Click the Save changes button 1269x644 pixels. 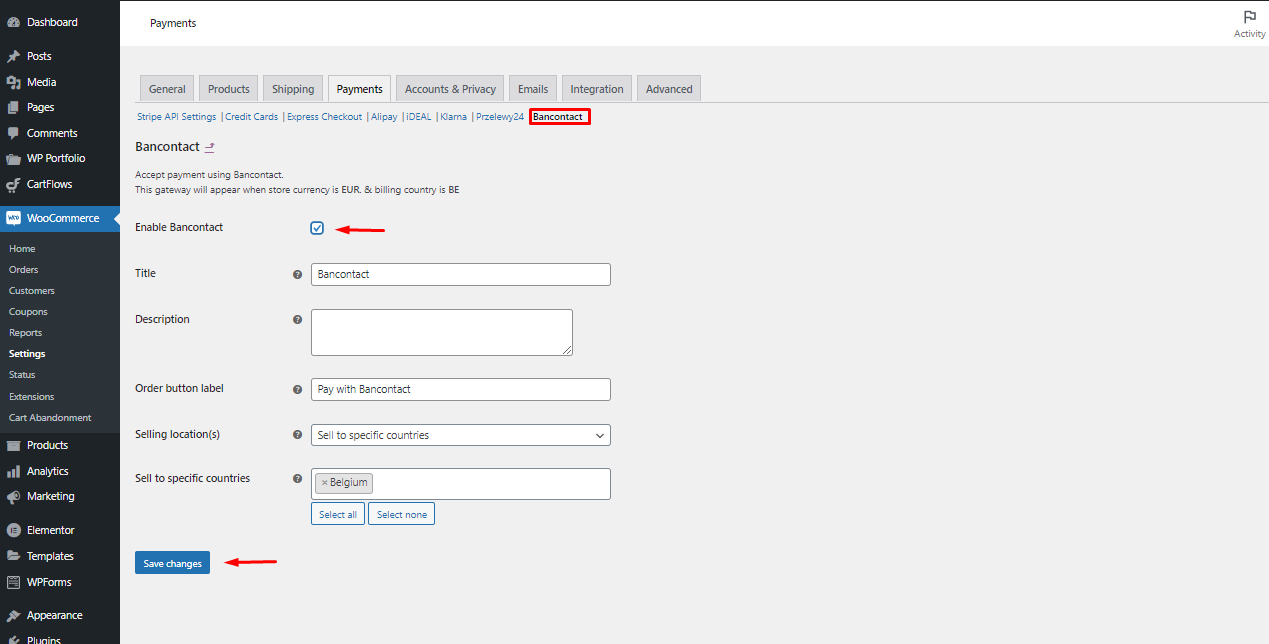tap(172, 563)
